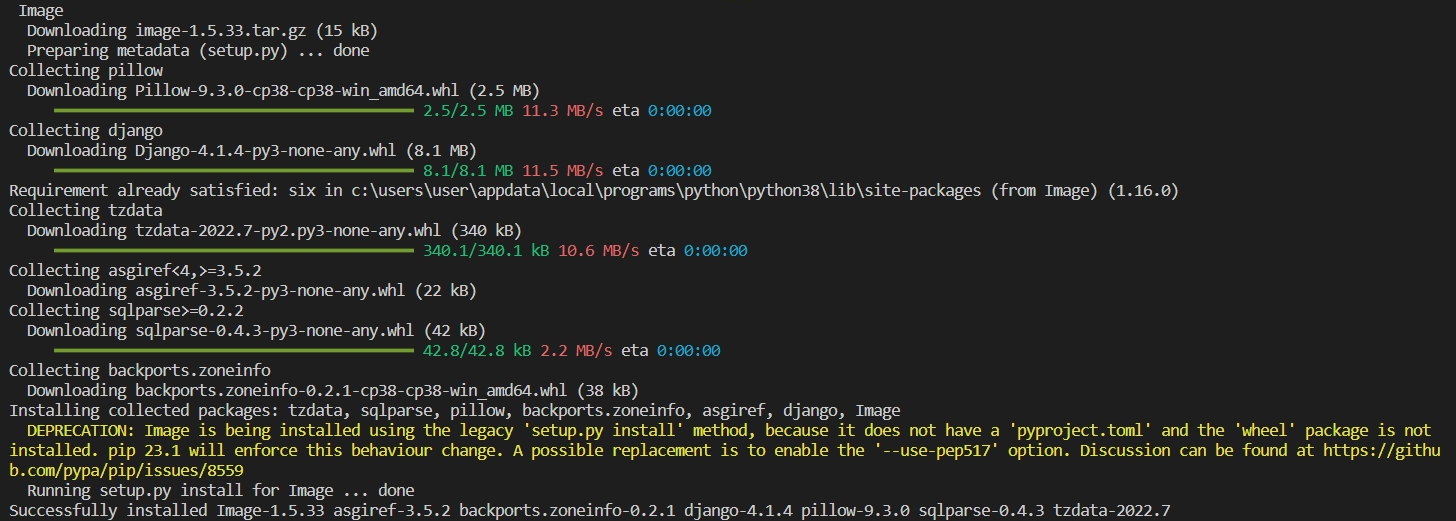Image resolution: width=1456 pixels, height=521 pixels.
Task: Click the 'Collecting tzdata' line
Action: (x=86, y=210)
